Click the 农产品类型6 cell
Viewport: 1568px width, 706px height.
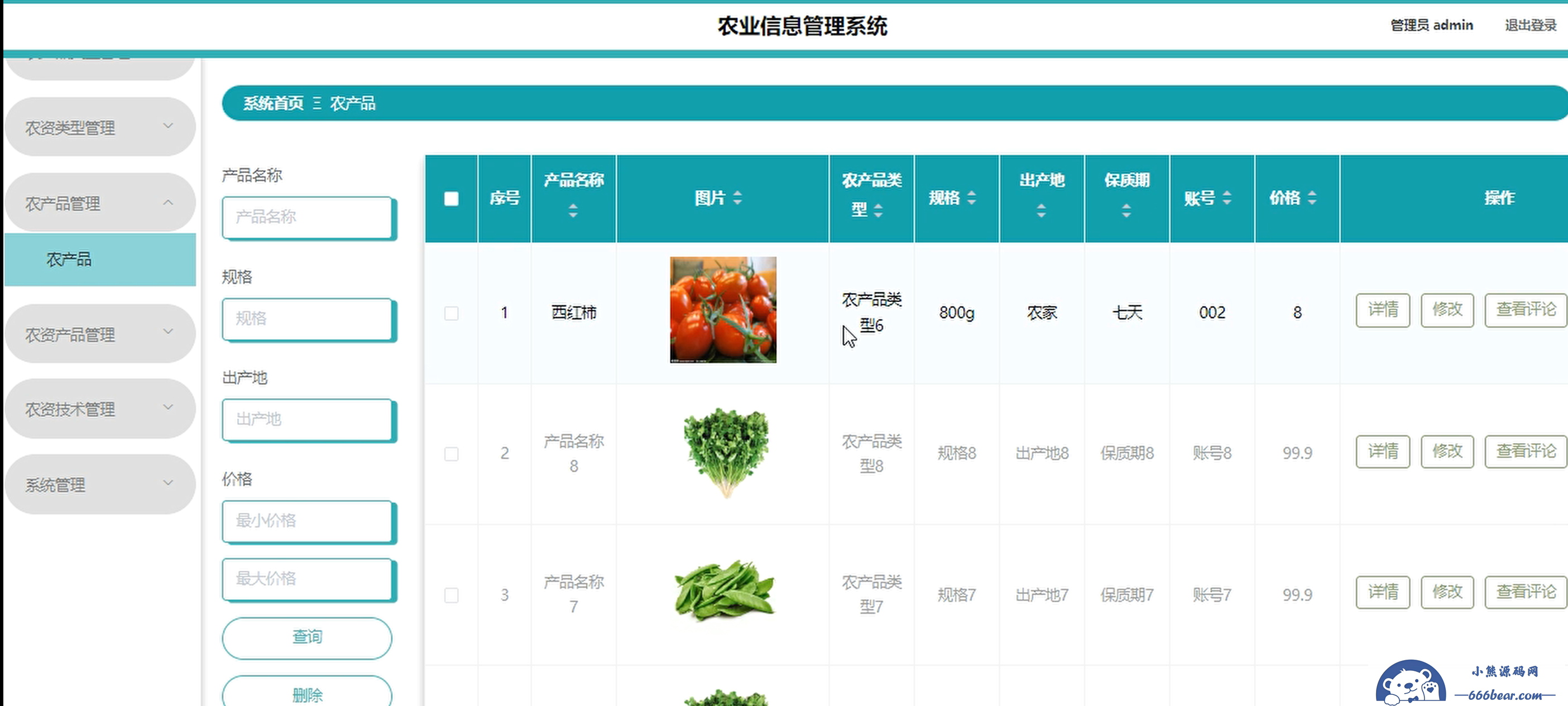point(871,312)
